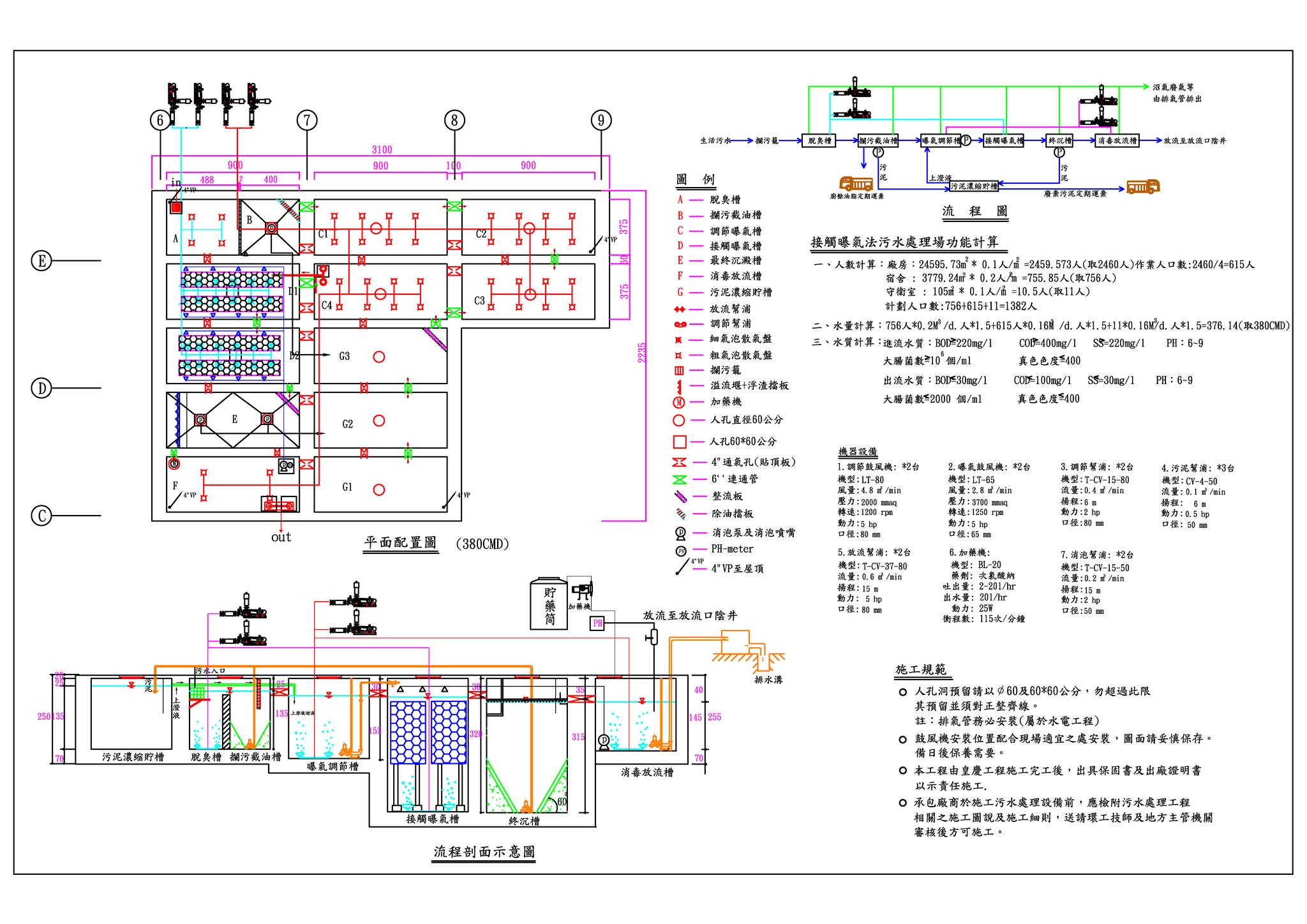Screen dimensions: 1307x924
Task: Click the 整流板 legend symbol
Action: (680, 496)
